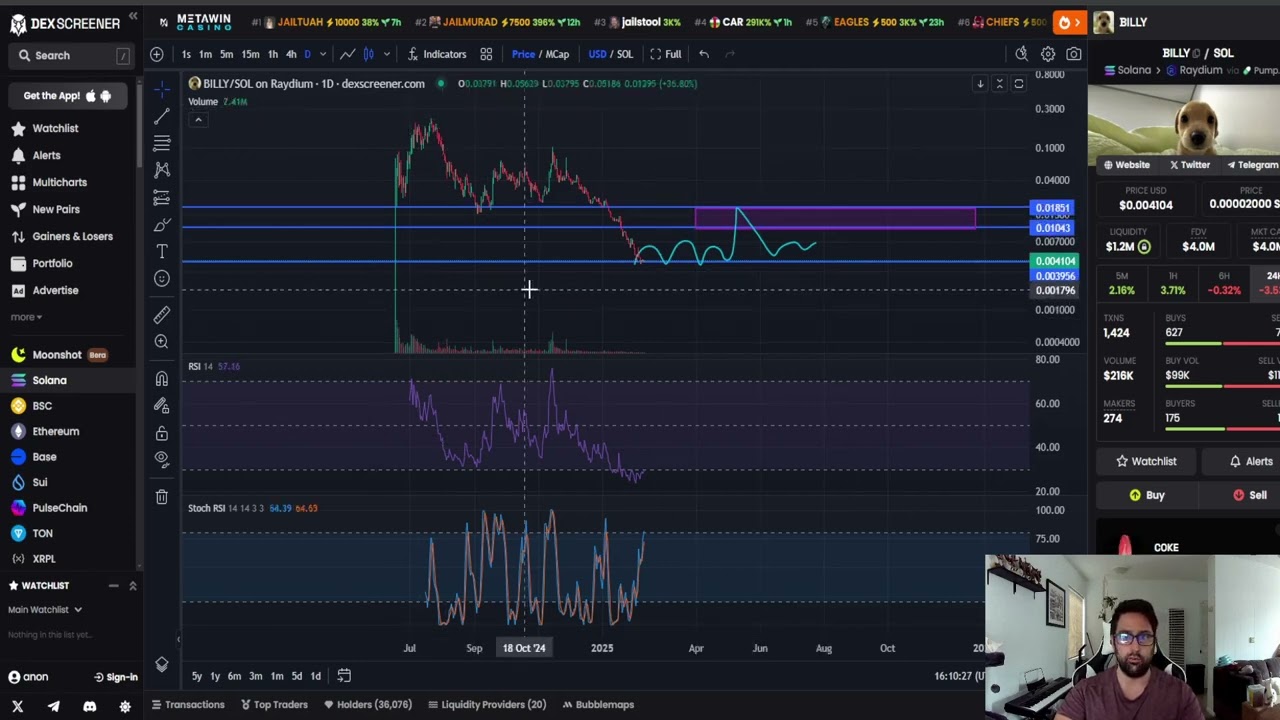Click the sidebar Search field

[x=70, y=56]
